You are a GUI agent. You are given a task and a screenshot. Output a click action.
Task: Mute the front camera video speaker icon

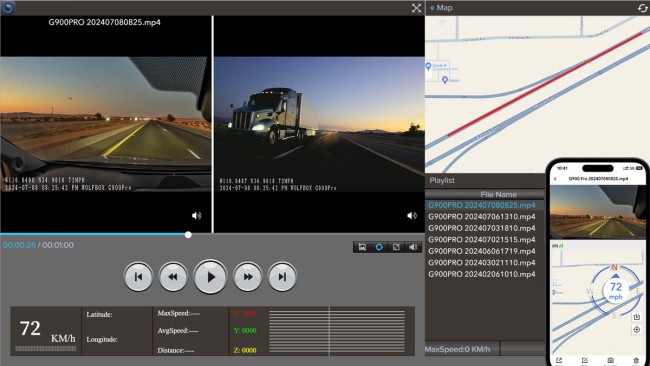pyautogui.click(x=196, y=216)
